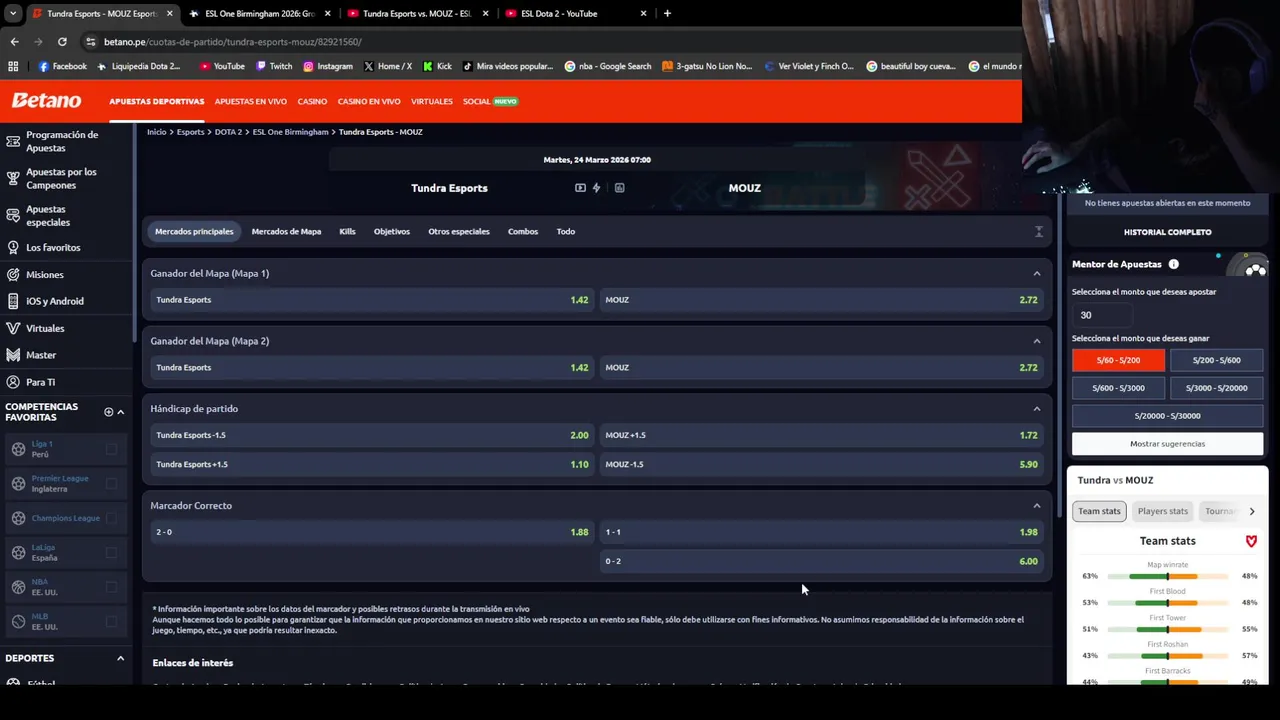This screenshot has height=720, width=1280.
Task: Pick correct score 0 - 2 at 6.00
Action: point(824,561)
